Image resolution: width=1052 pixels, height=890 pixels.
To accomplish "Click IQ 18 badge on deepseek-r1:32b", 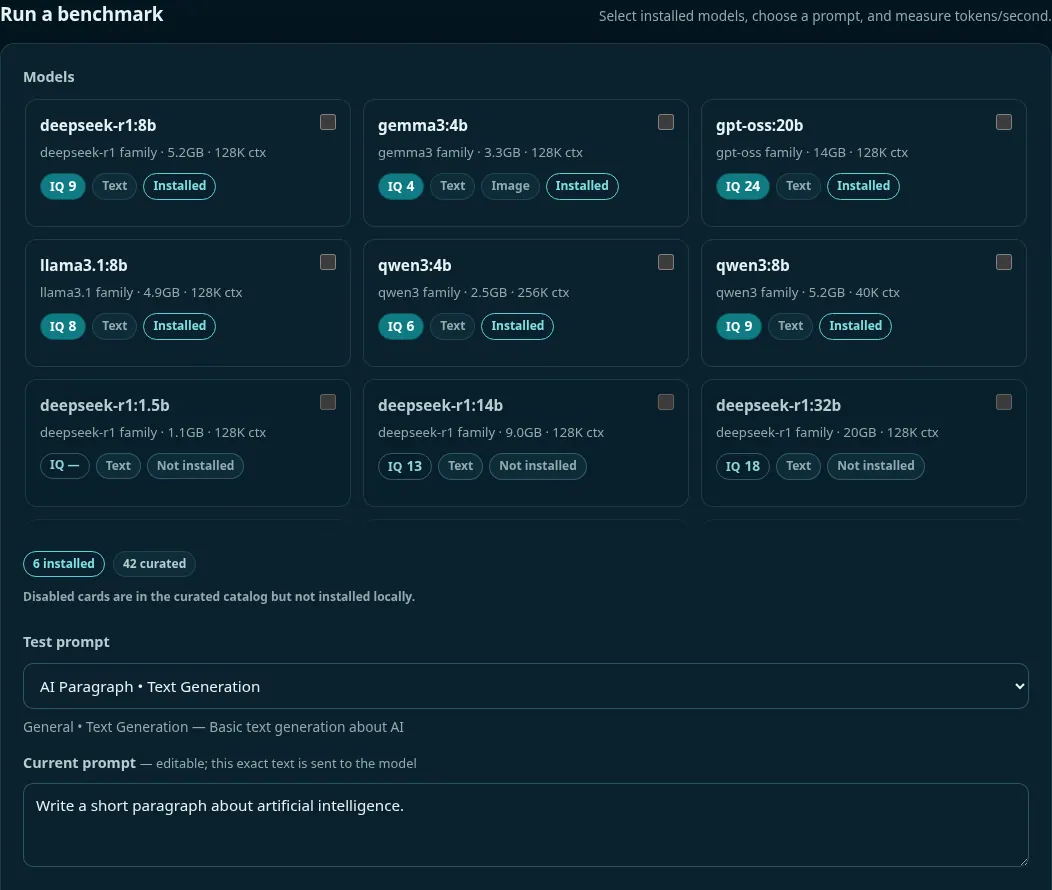I will tap(743, 465).
